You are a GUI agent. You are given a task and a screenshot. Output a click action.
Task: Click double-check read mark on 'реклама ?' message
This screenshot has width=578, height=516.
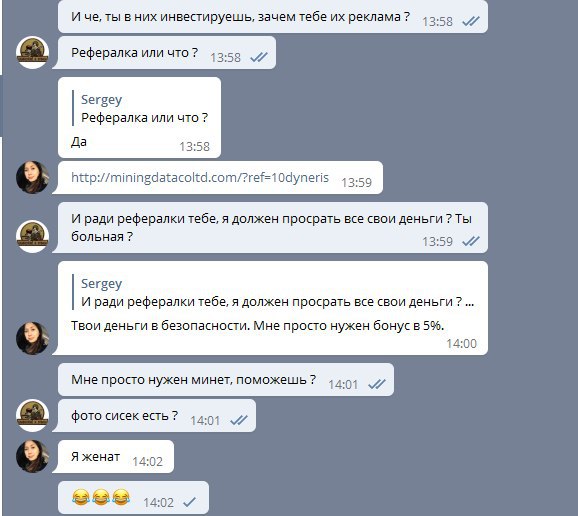[471, 21]
